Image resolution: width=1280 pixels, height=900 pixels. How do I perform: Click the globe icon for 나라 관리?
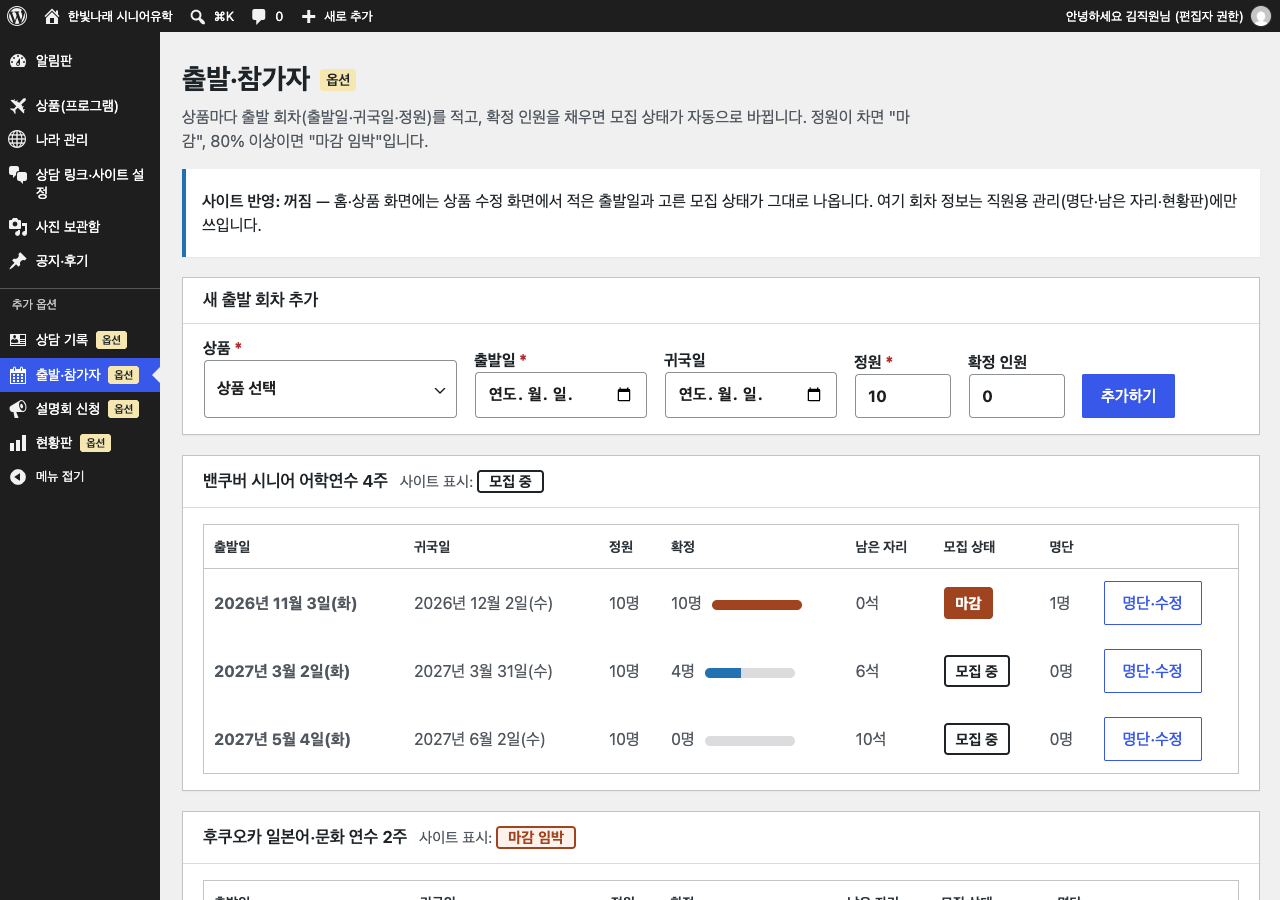(x=18, y=139)
